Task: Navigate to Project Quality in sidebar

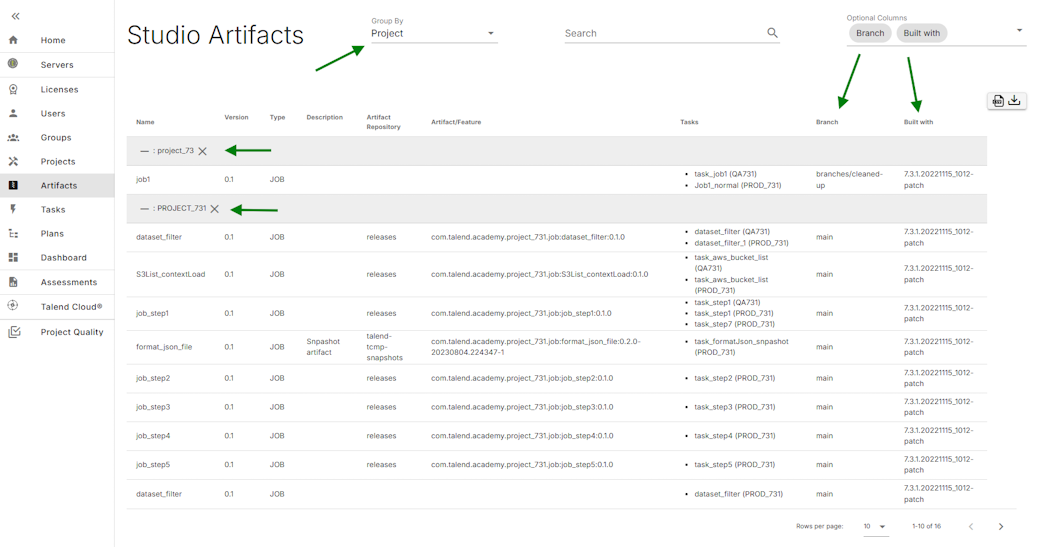Action: coord(71,332)
